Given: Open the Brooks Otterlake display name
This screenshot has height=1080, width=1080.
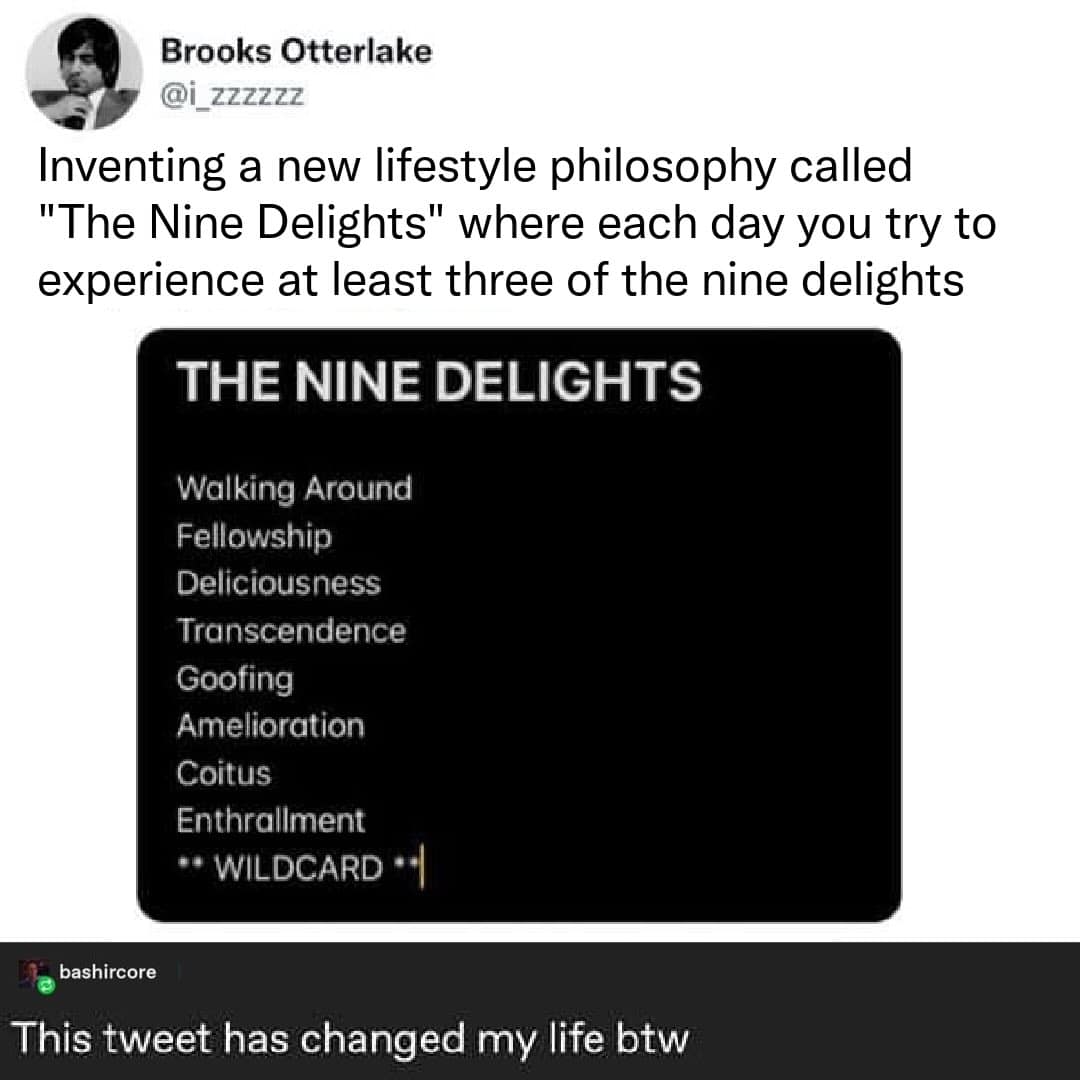Looking at the screenshot, I should [x=296, y=52].
